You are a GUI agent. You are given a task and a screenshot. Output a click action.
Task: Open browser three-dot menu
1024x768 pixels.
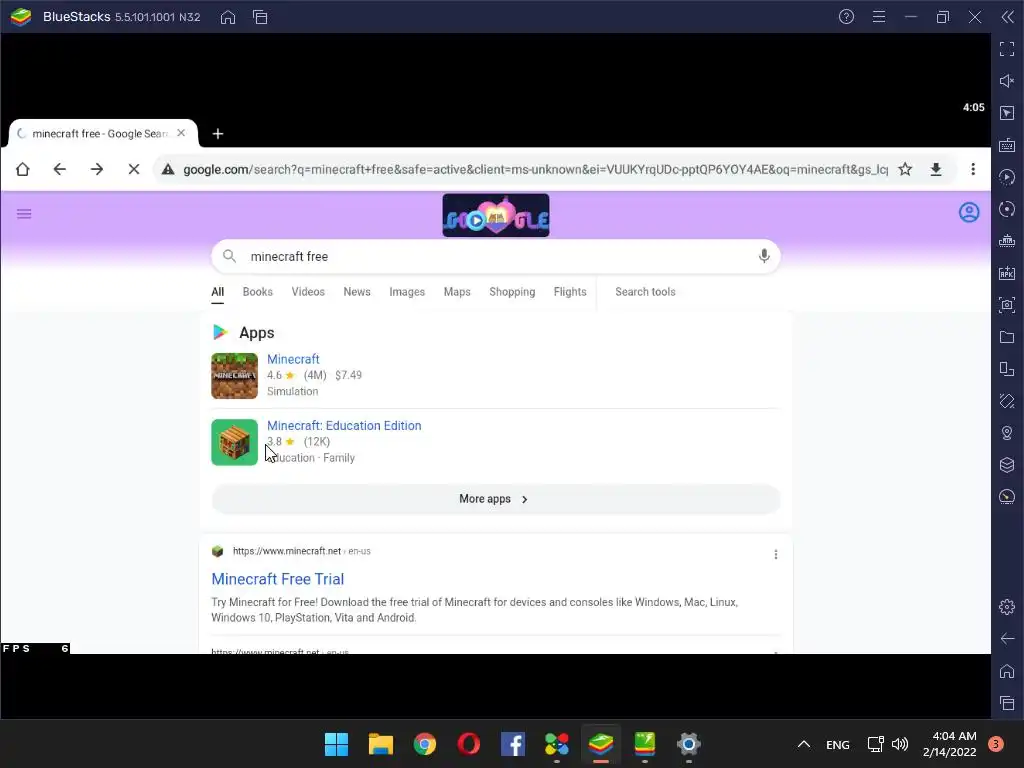click(973, 169)
